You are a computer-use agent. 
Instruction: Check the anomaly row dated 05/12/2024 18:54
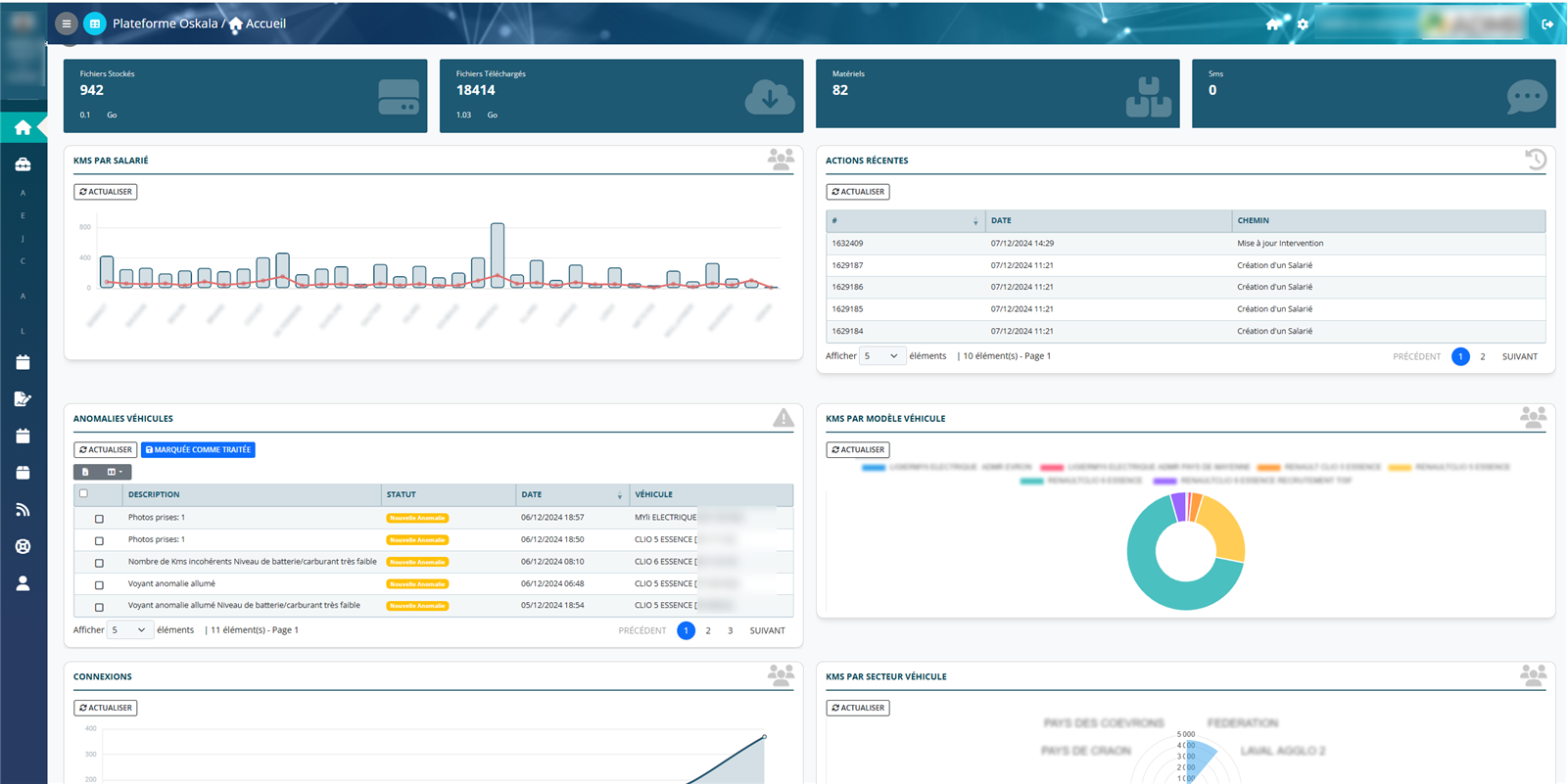(x=99, y=607)
